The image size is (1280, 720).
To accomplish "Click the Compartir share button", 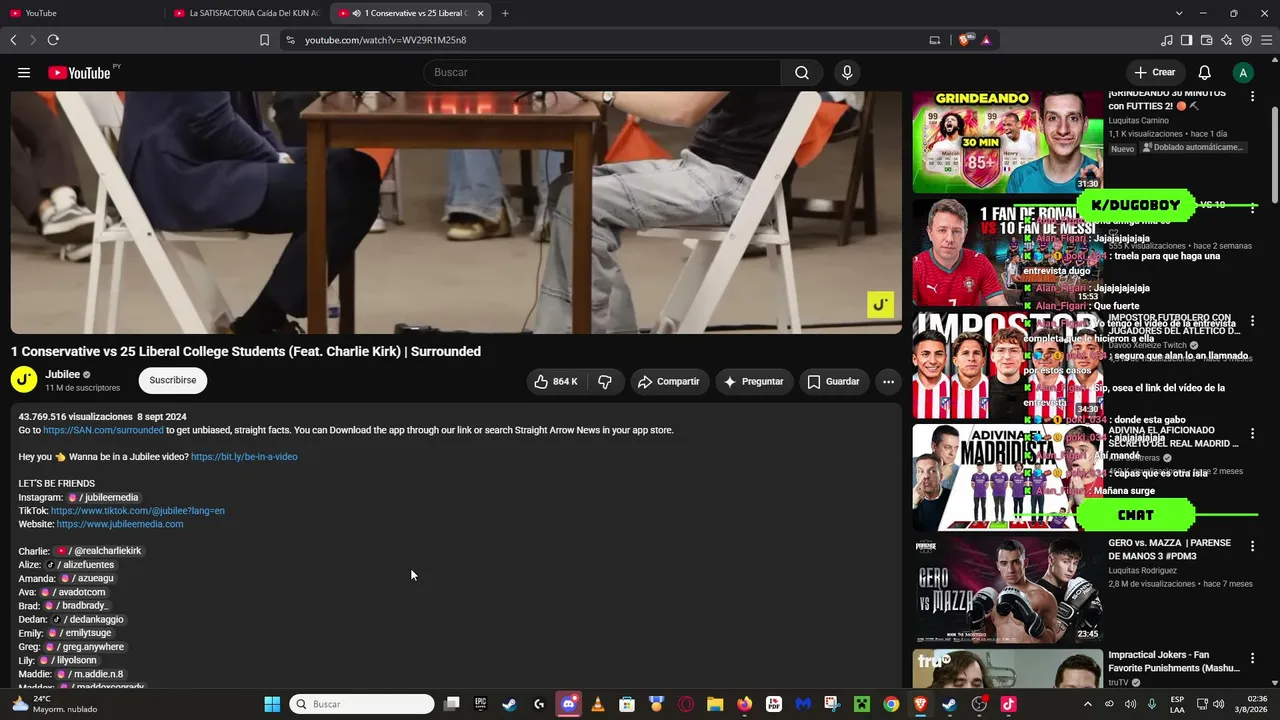I will 668,381.
